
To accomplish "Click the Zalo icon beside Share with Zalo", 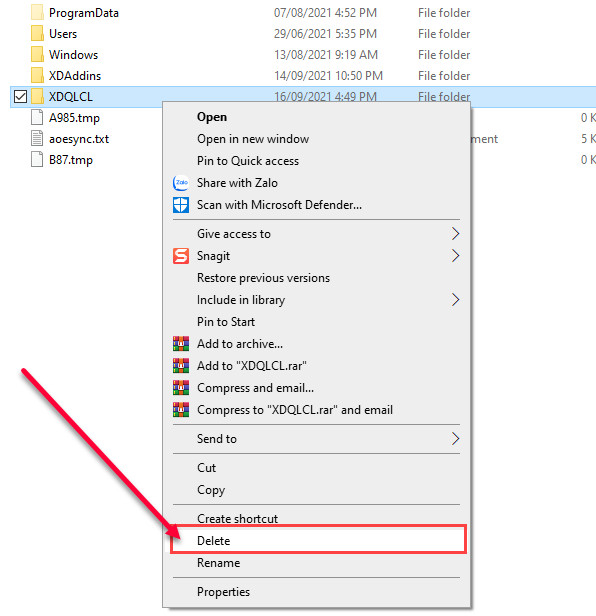I will [x=181, y=183].
